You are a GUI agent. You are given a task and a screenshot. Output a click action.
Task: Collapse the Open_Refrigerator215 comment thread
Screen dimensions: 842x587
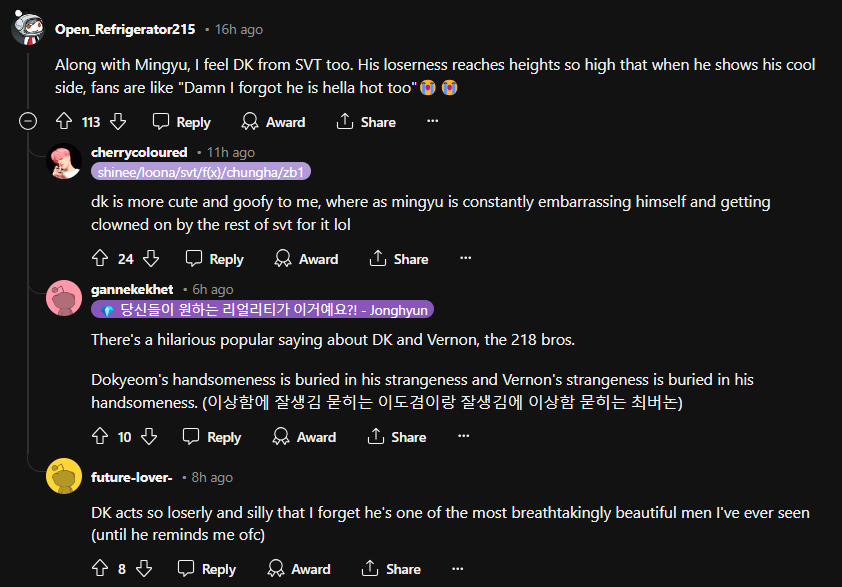[28, 122]
